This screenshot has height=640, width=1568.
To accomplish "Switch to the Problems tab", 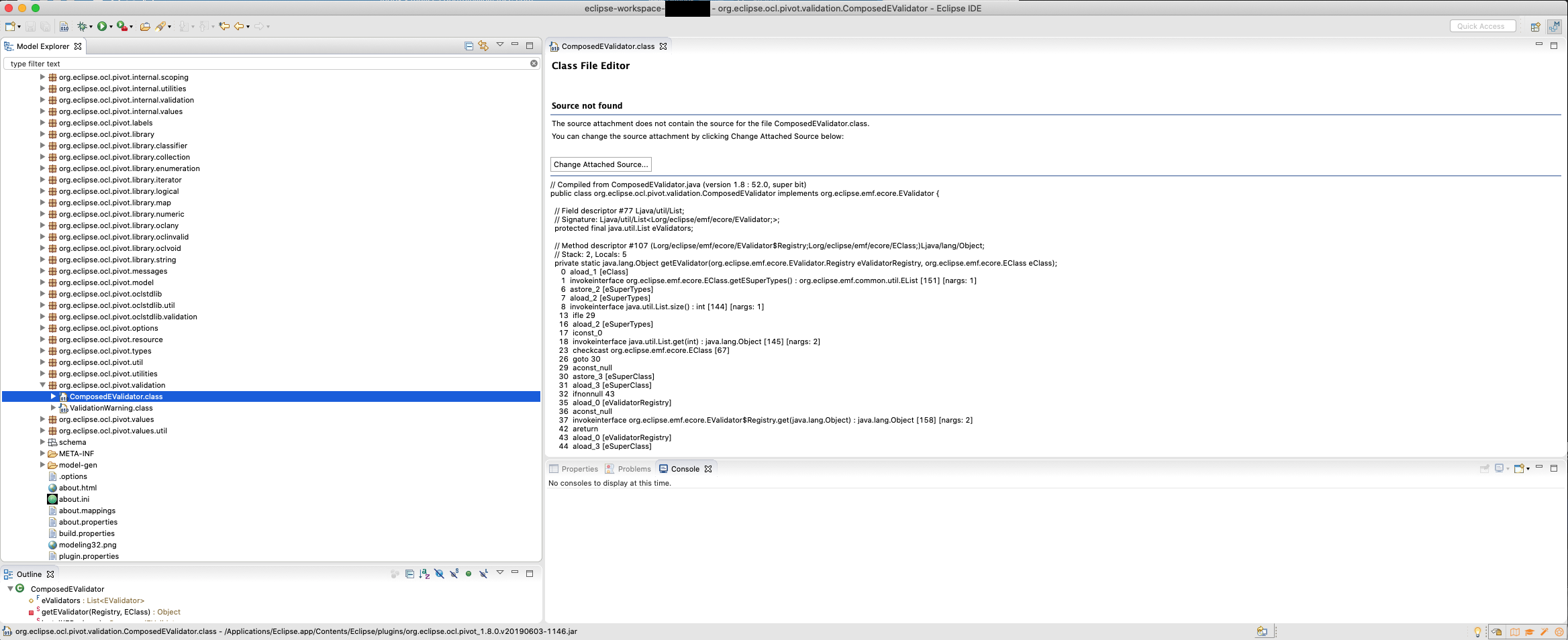I will pyautogui.click(x=628, y=469).
